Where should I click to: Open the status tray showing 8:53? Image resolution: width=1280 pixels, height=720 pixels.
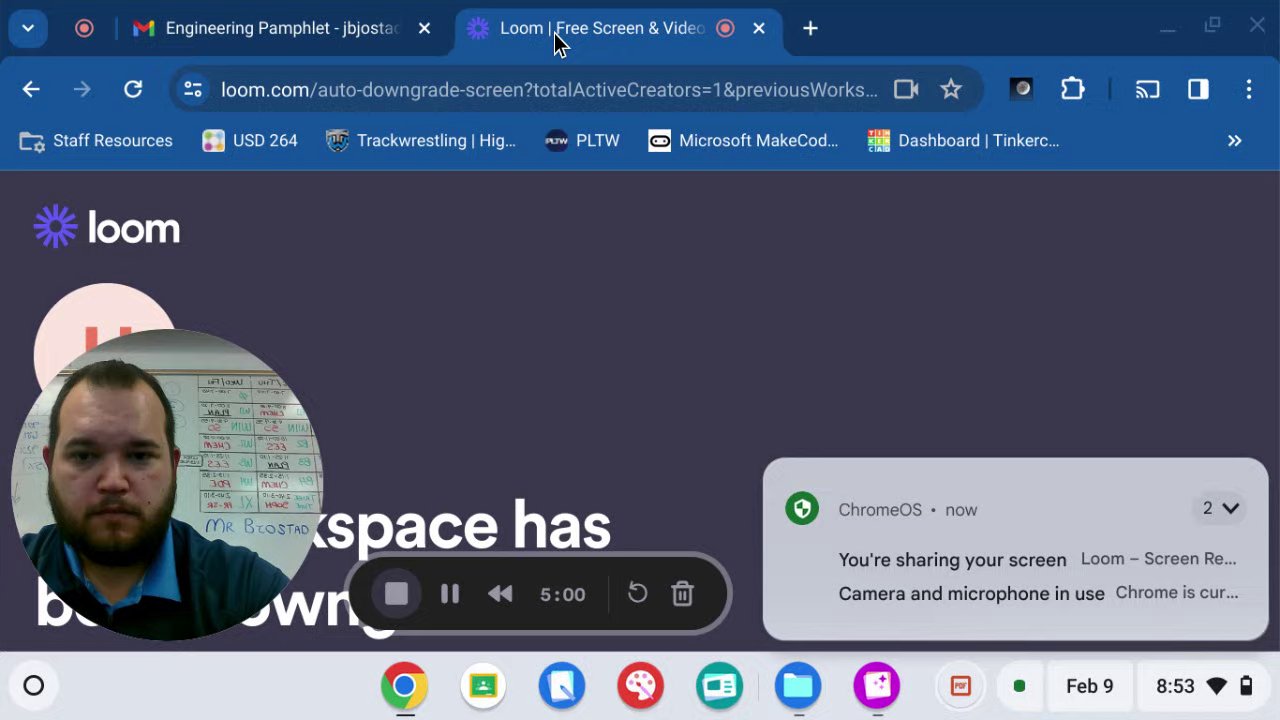click(1205, 686)
